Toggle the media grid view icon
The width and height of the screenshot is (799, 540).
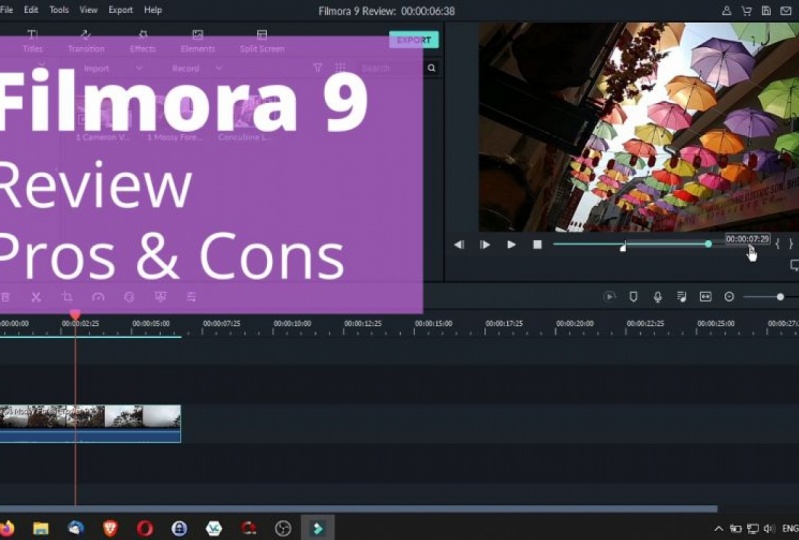[x=340, y=68]
